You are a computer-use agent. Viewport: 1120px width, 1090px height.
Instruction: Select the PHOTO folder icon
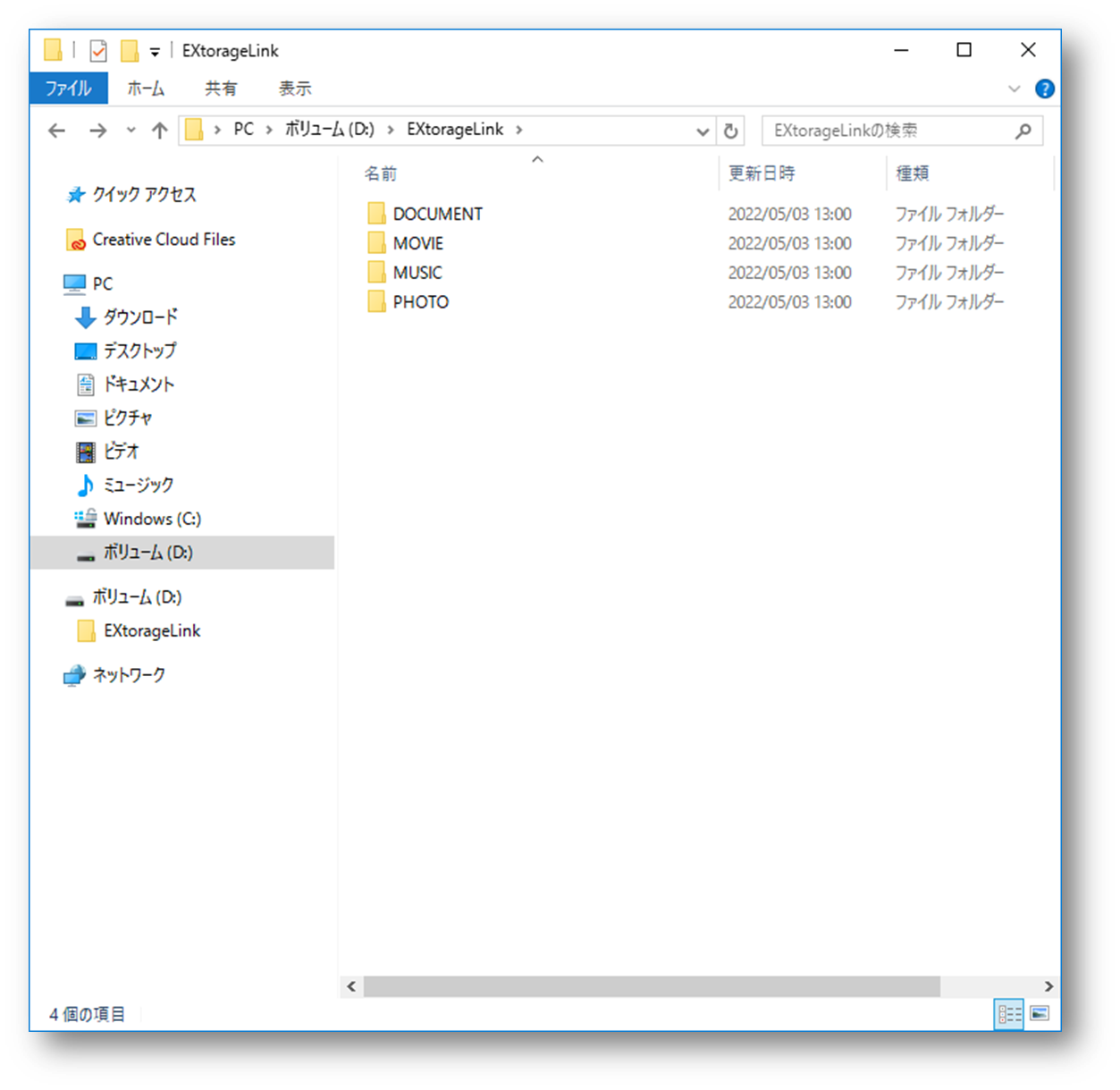coord(376,302)
